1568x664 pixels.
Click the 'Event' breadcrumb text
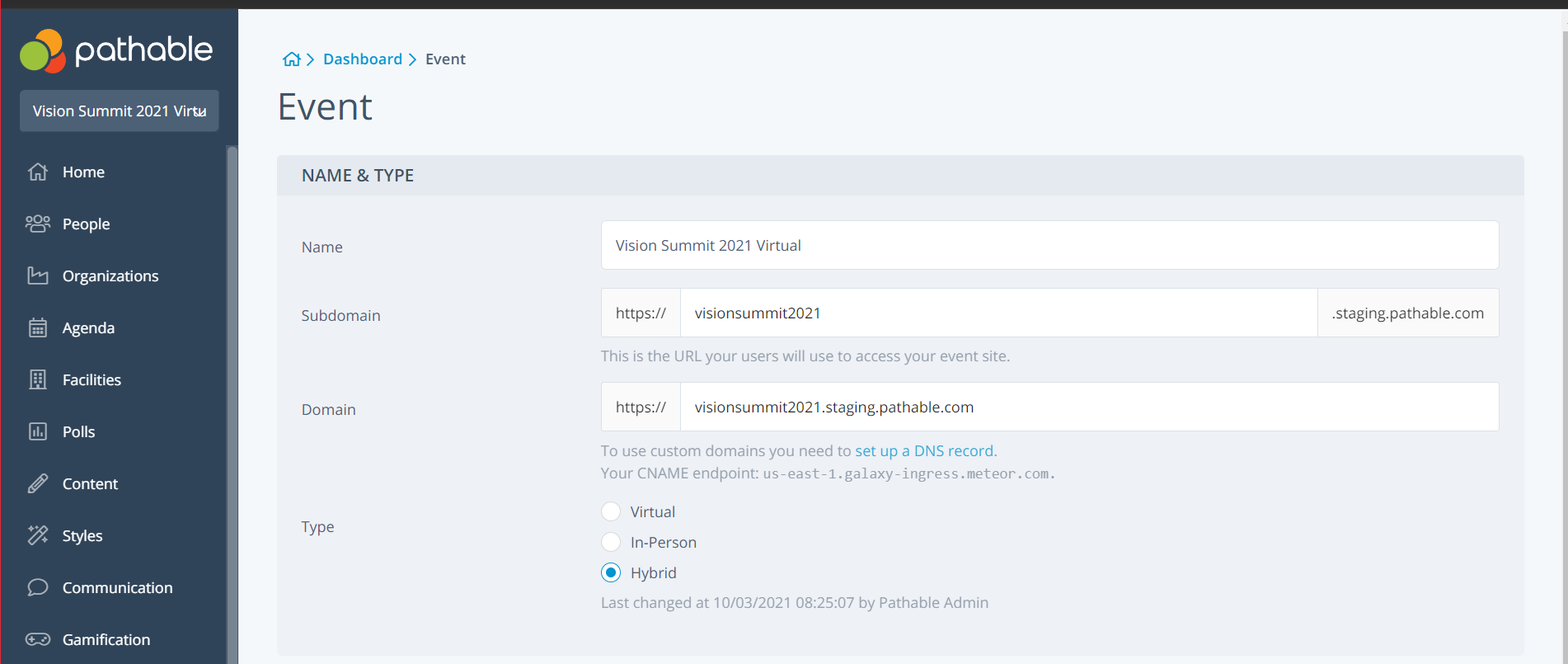[445, 59]
